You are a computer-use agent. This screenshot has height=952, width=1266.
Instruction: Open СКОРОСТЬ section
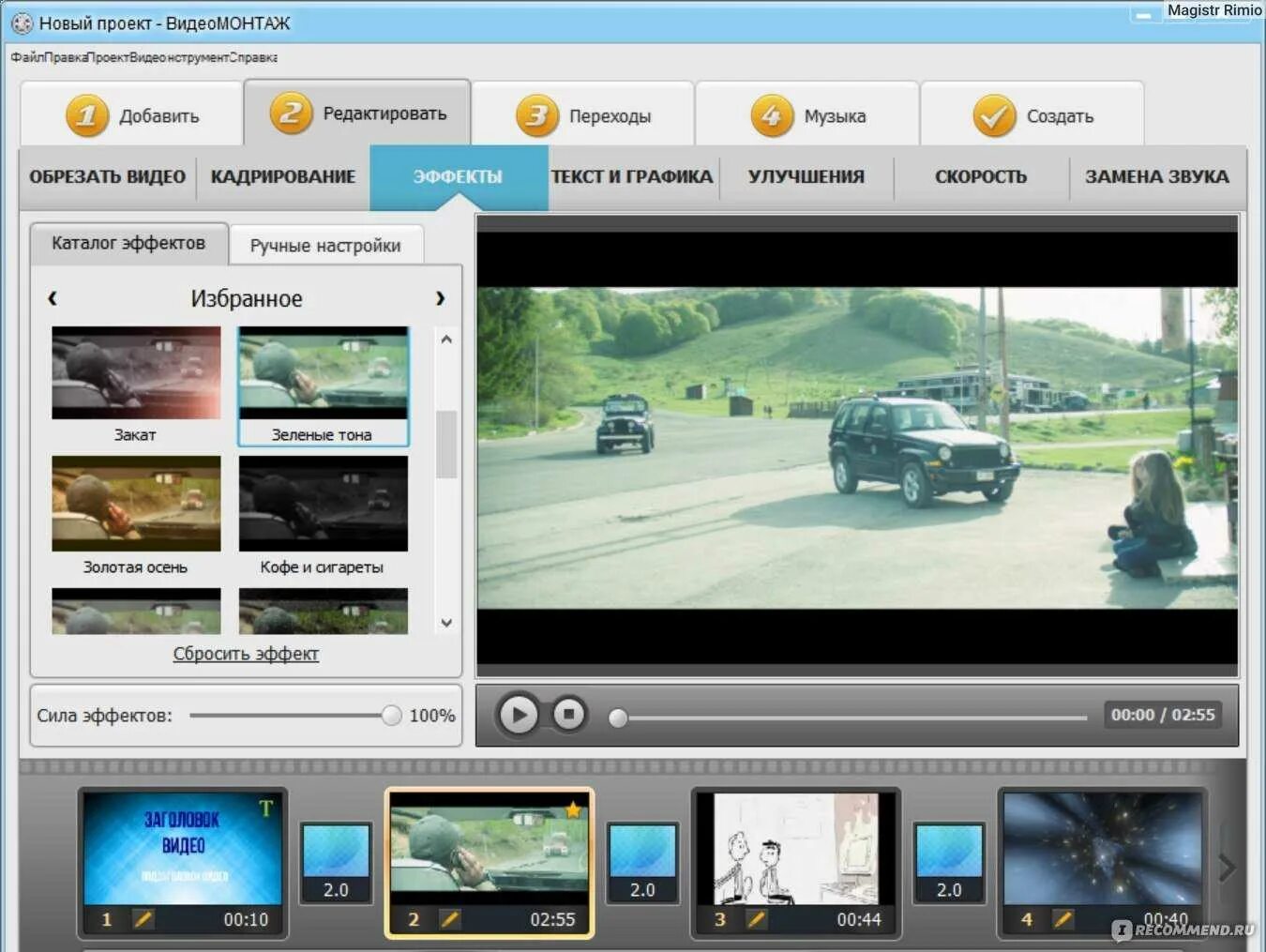(981, 176)
